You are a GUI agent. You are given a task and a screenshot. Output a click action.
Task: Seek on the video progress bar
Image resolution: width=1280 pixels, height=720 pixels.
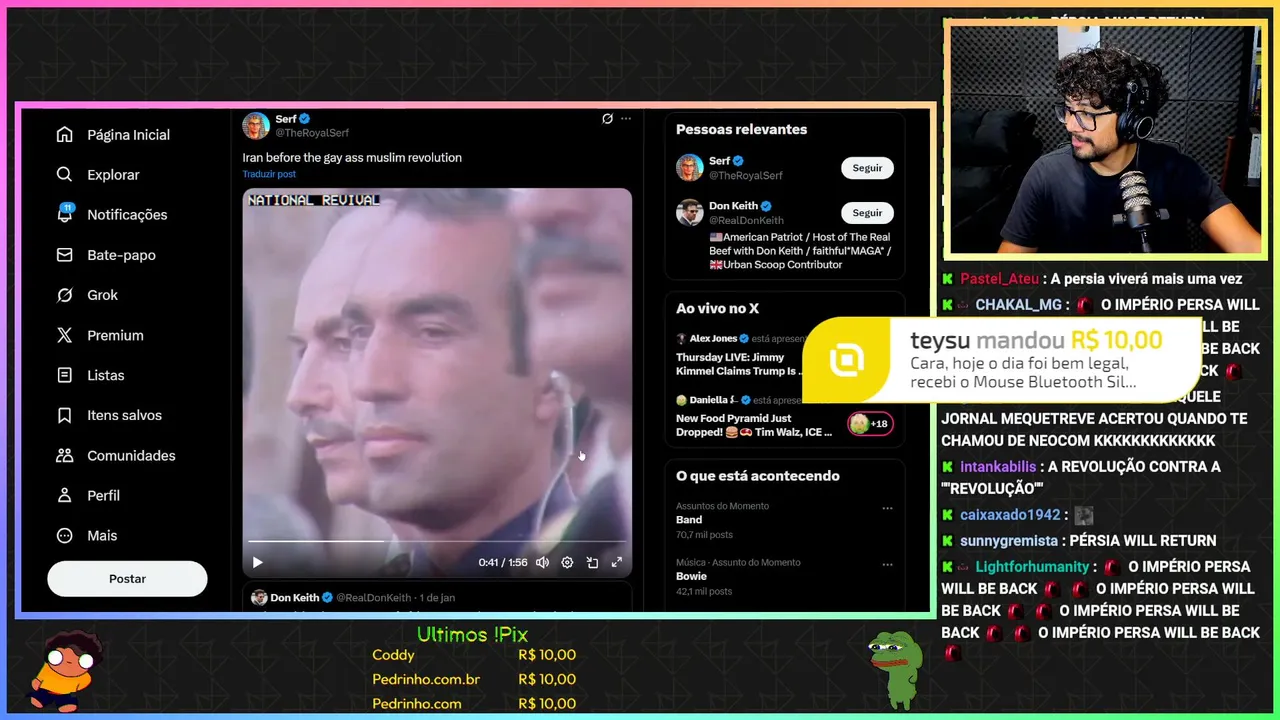(x=437, y=542)
